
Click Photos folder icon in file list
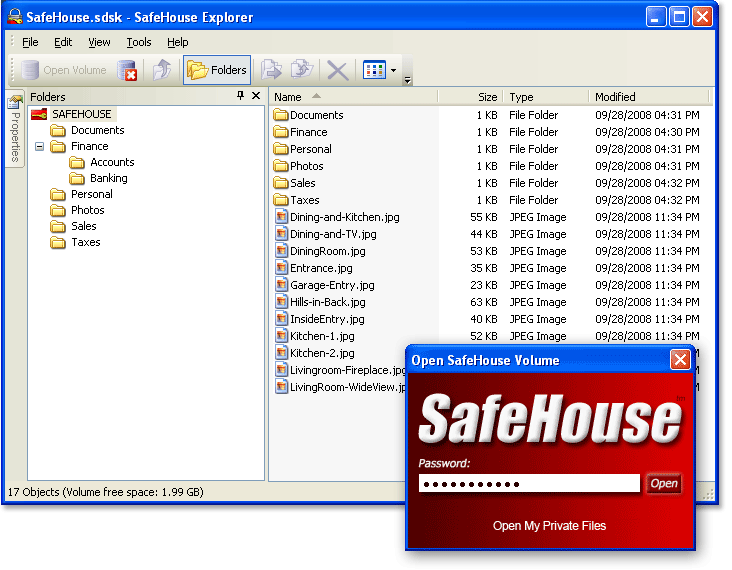tap(281, 166)
